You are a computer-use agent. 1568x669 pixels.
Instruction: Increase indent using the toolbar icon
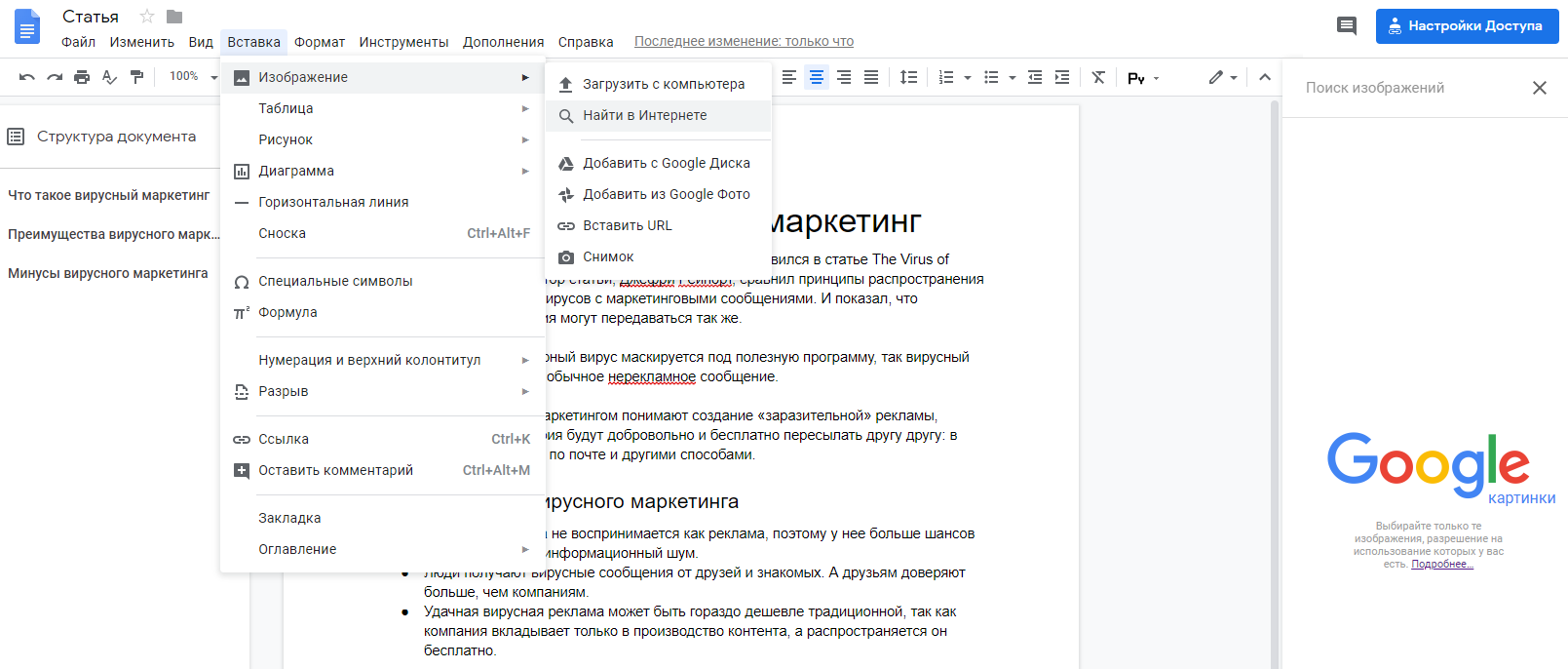pos(1062,77)
